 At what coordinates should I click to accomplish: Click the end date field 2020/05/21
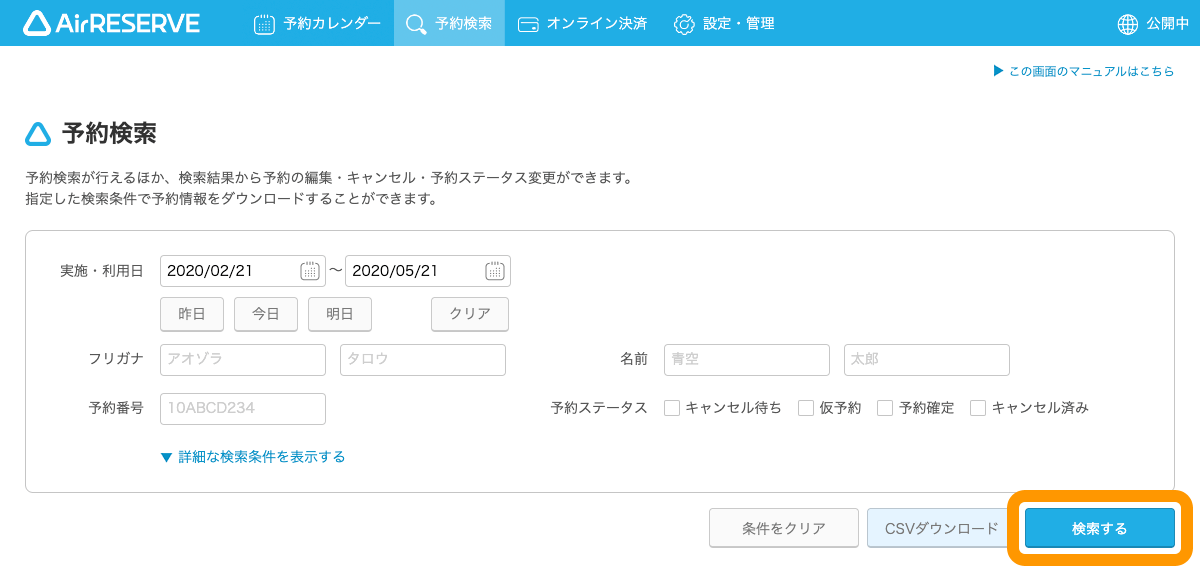point(428,271)
